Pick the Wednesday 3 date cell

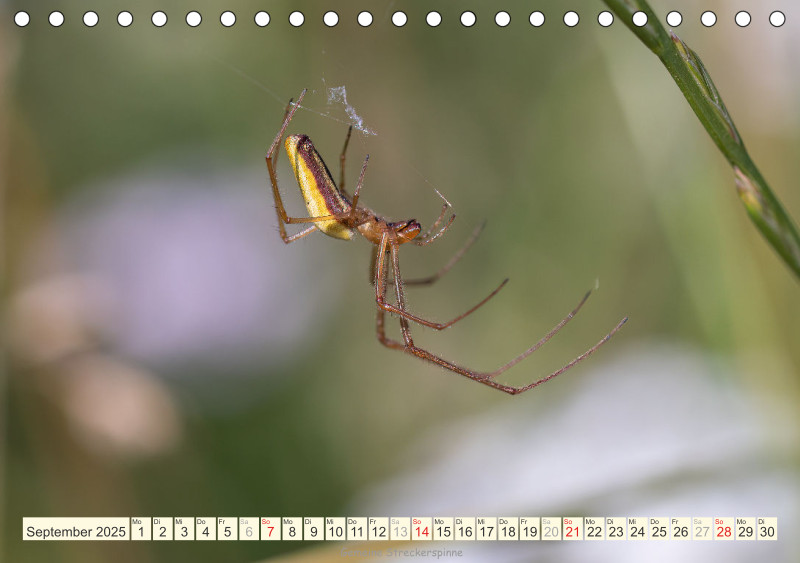point(184,529)
